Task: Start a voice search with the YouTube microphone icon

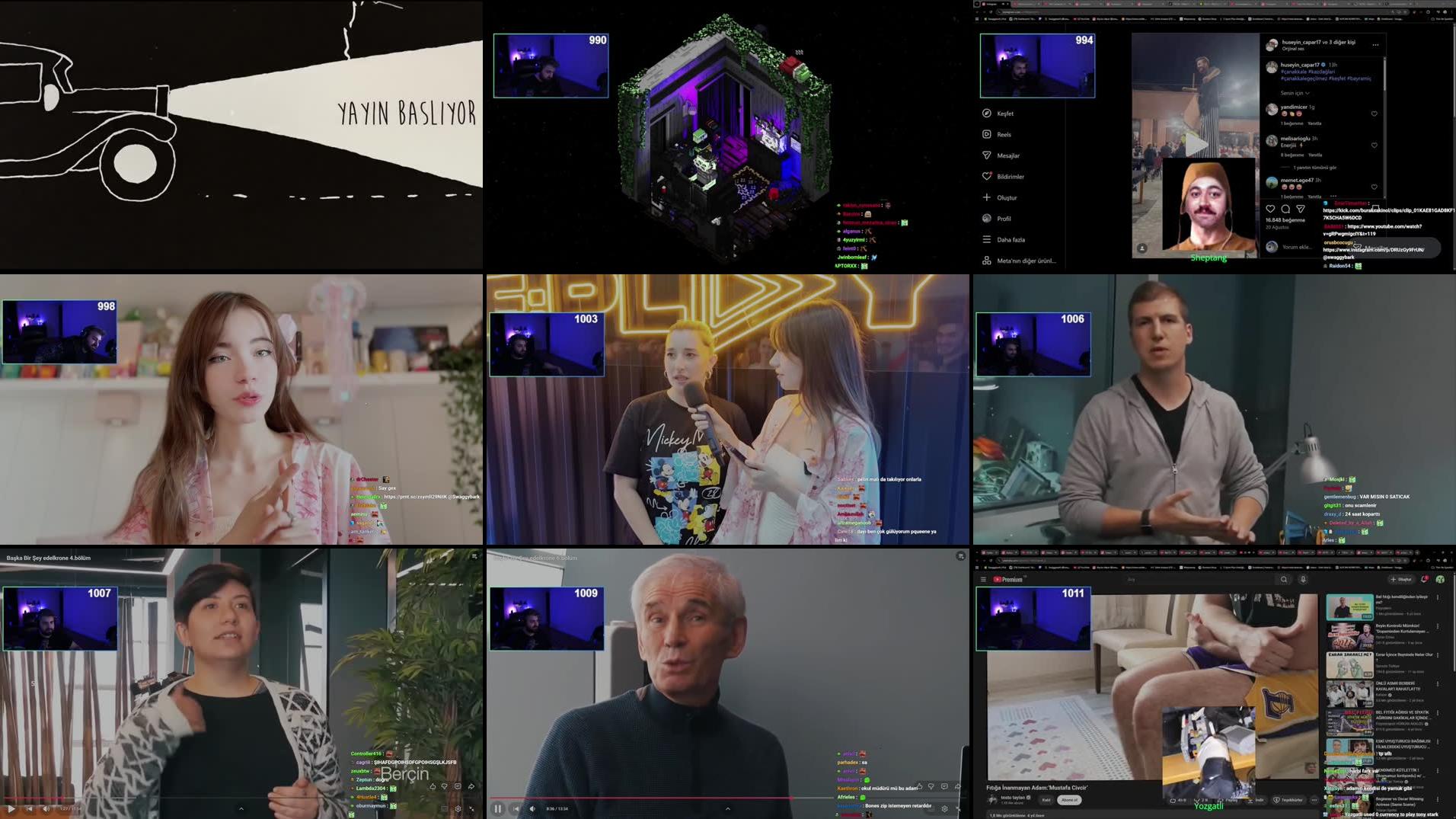Action: (x=1303, y=579)
